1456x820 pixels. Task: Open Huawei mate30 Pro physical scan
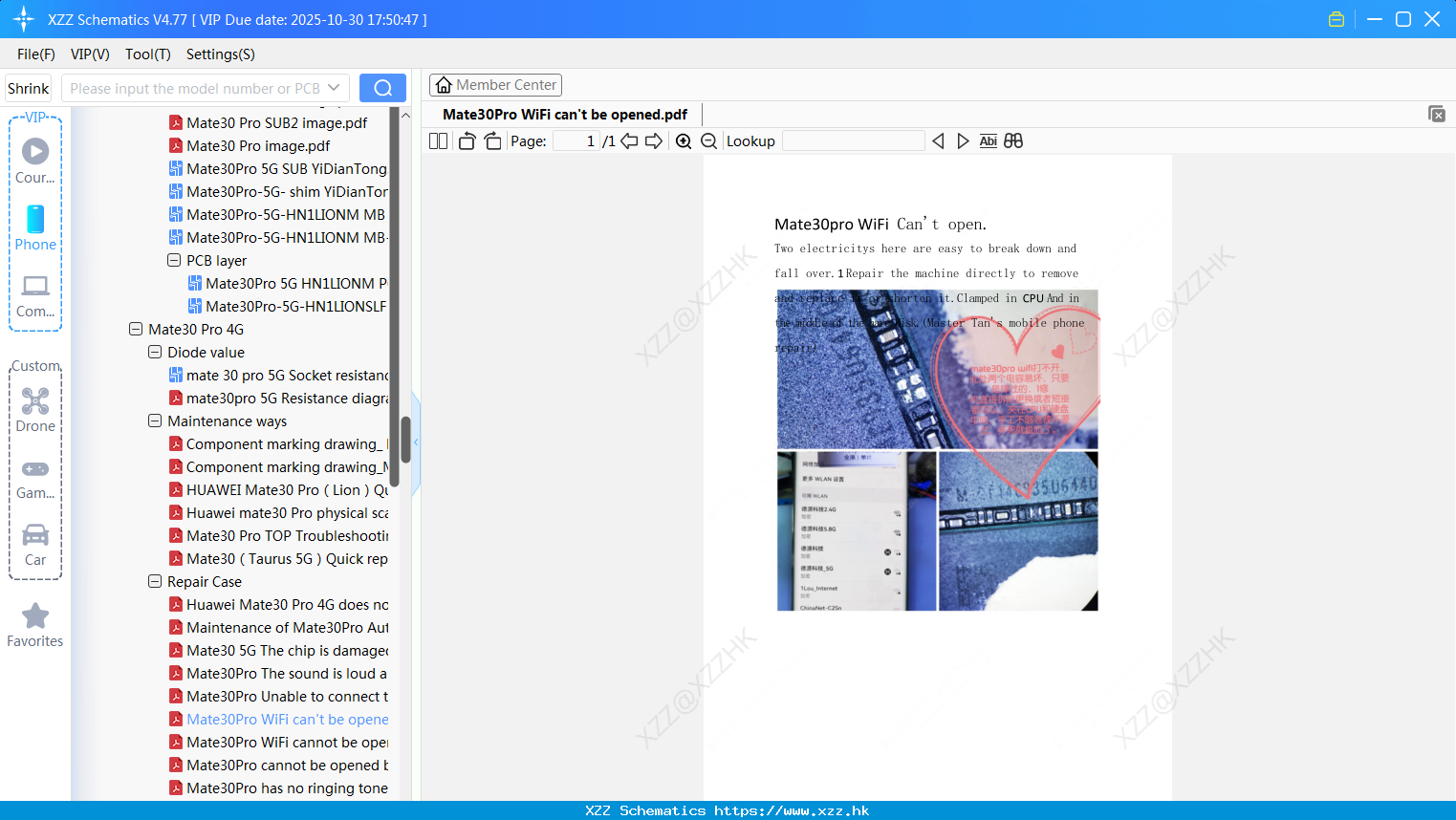point(278,512)
